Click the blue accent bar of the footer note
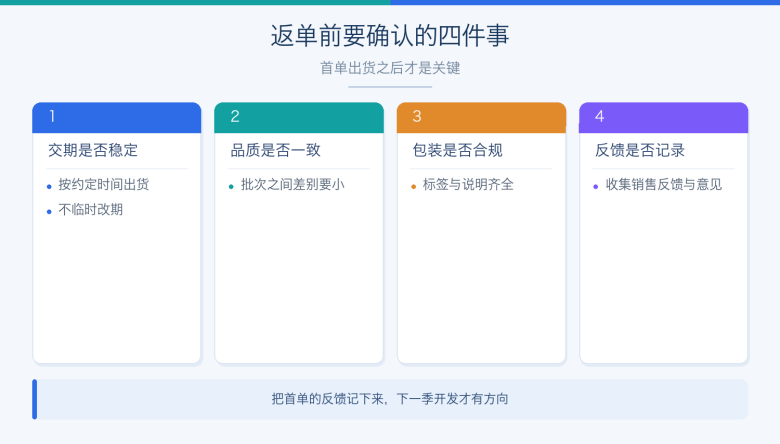780x444 pixels. pyautogui.click(x=35, y=399)
